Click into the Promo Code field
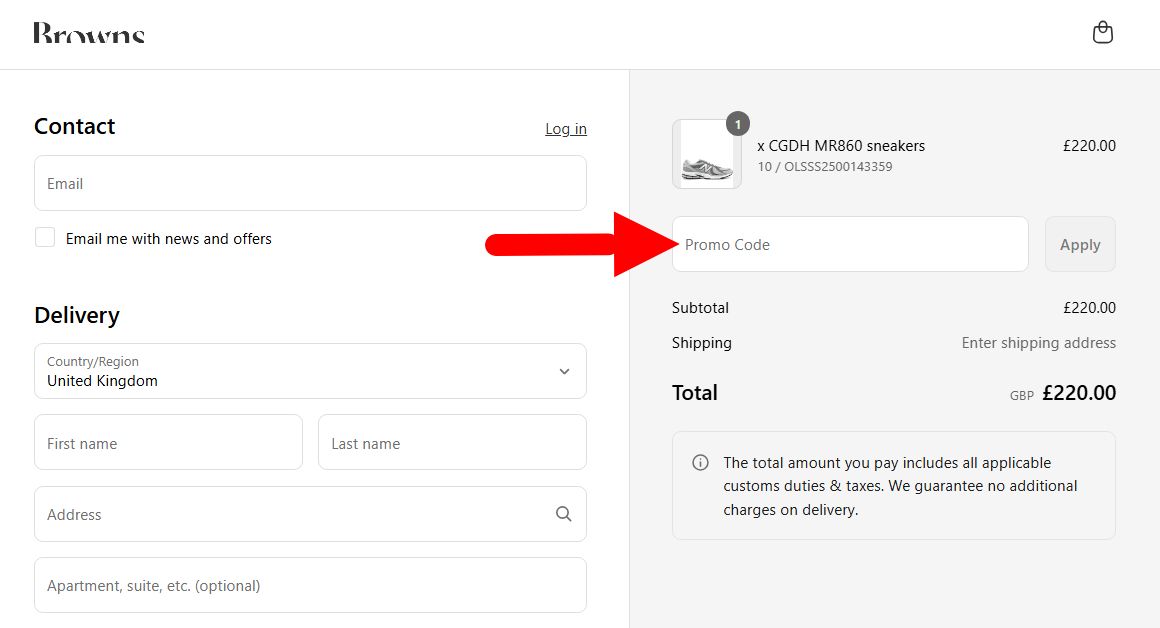The height and width of the screenshot is (628, 1160). click(850, 244)
